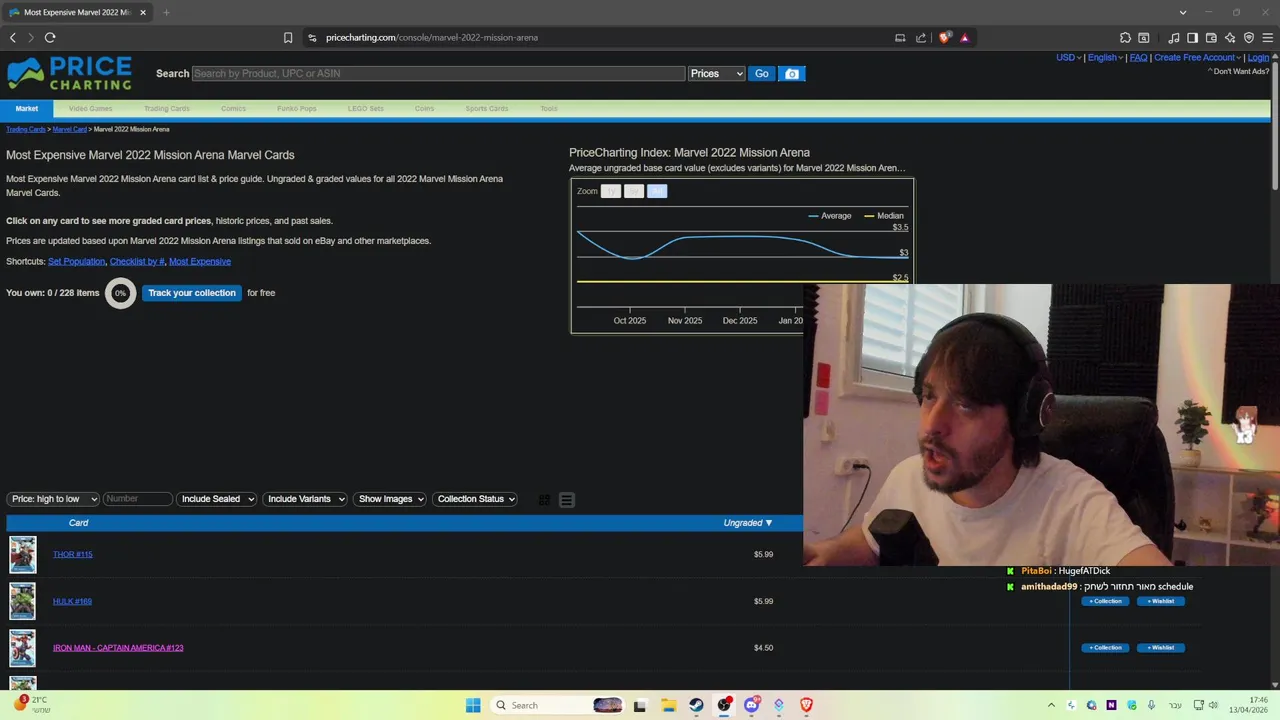1280x720 pixels.
Task: Expand Create Free Account dropdown
Action: coord(1198,58)
